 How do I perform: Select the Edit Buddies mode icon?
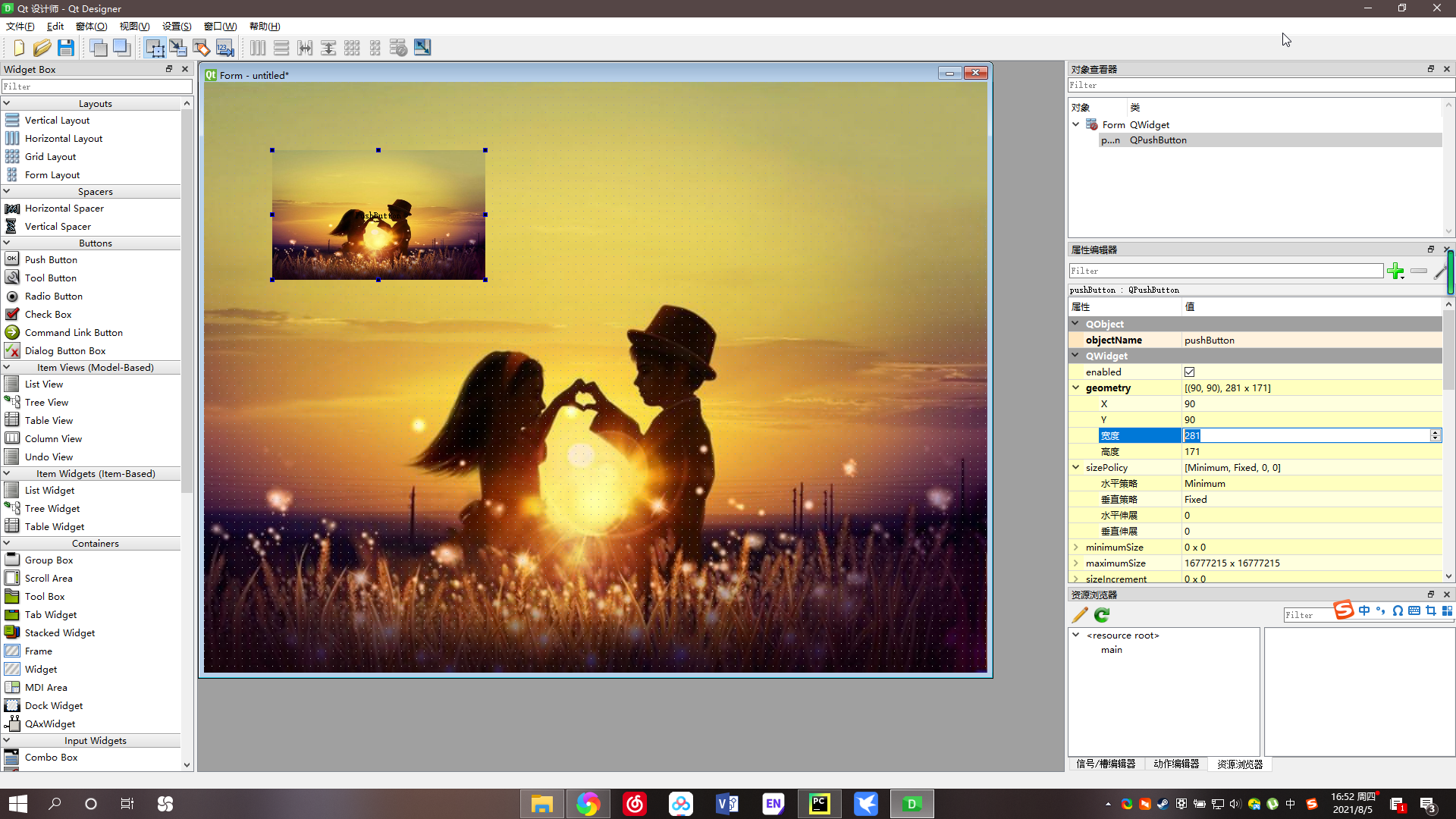[x=202, y=48]
